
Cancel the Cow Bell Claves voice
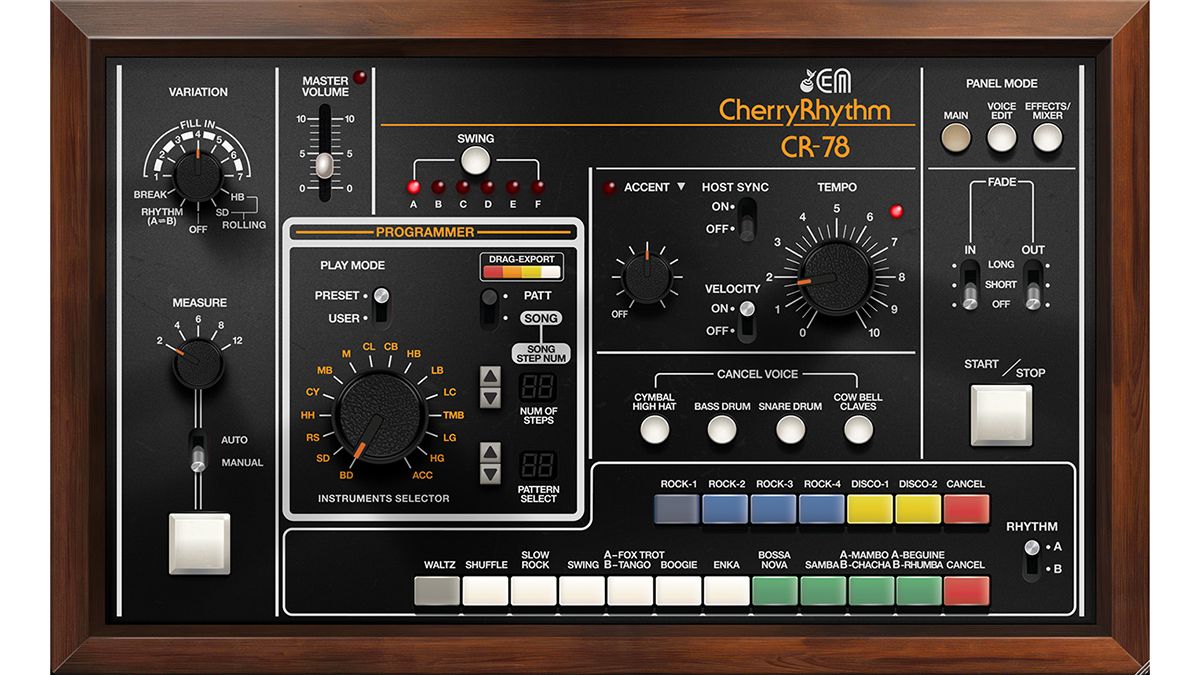(x=858, y=430)
